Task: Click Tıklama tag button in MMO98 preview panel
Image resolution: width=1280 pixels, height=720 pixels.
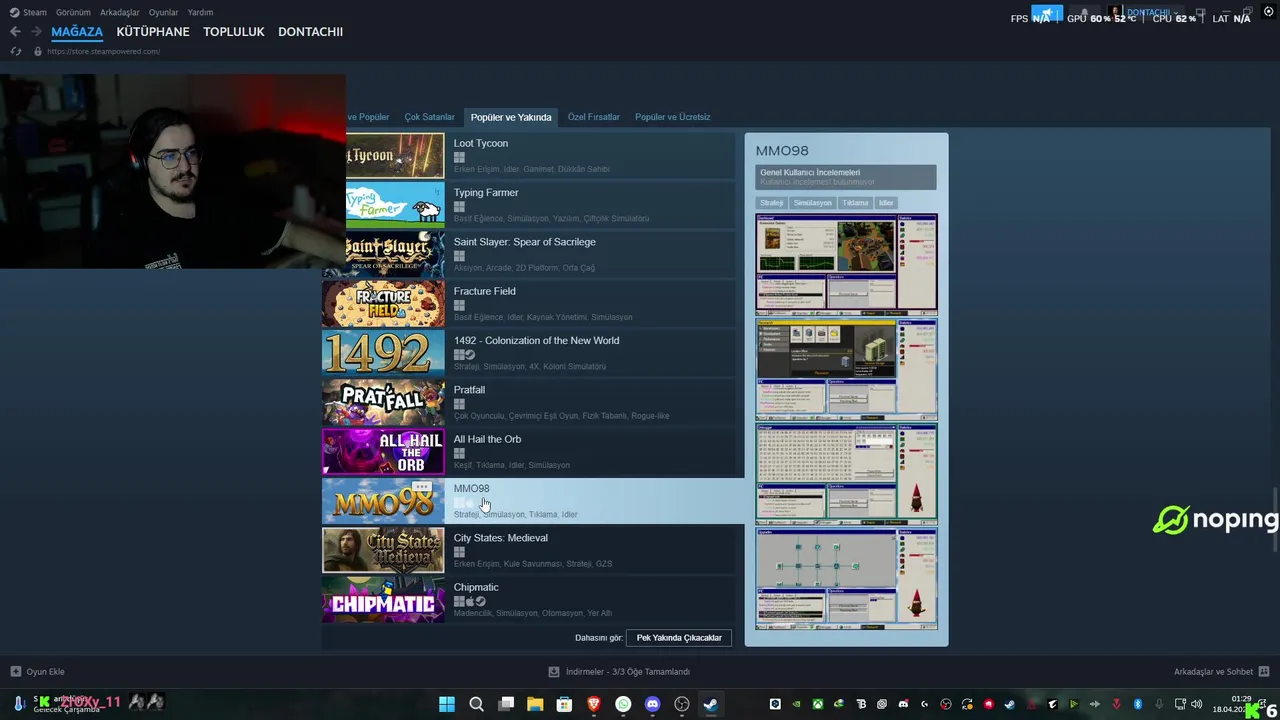Action: tap(855, 203)
